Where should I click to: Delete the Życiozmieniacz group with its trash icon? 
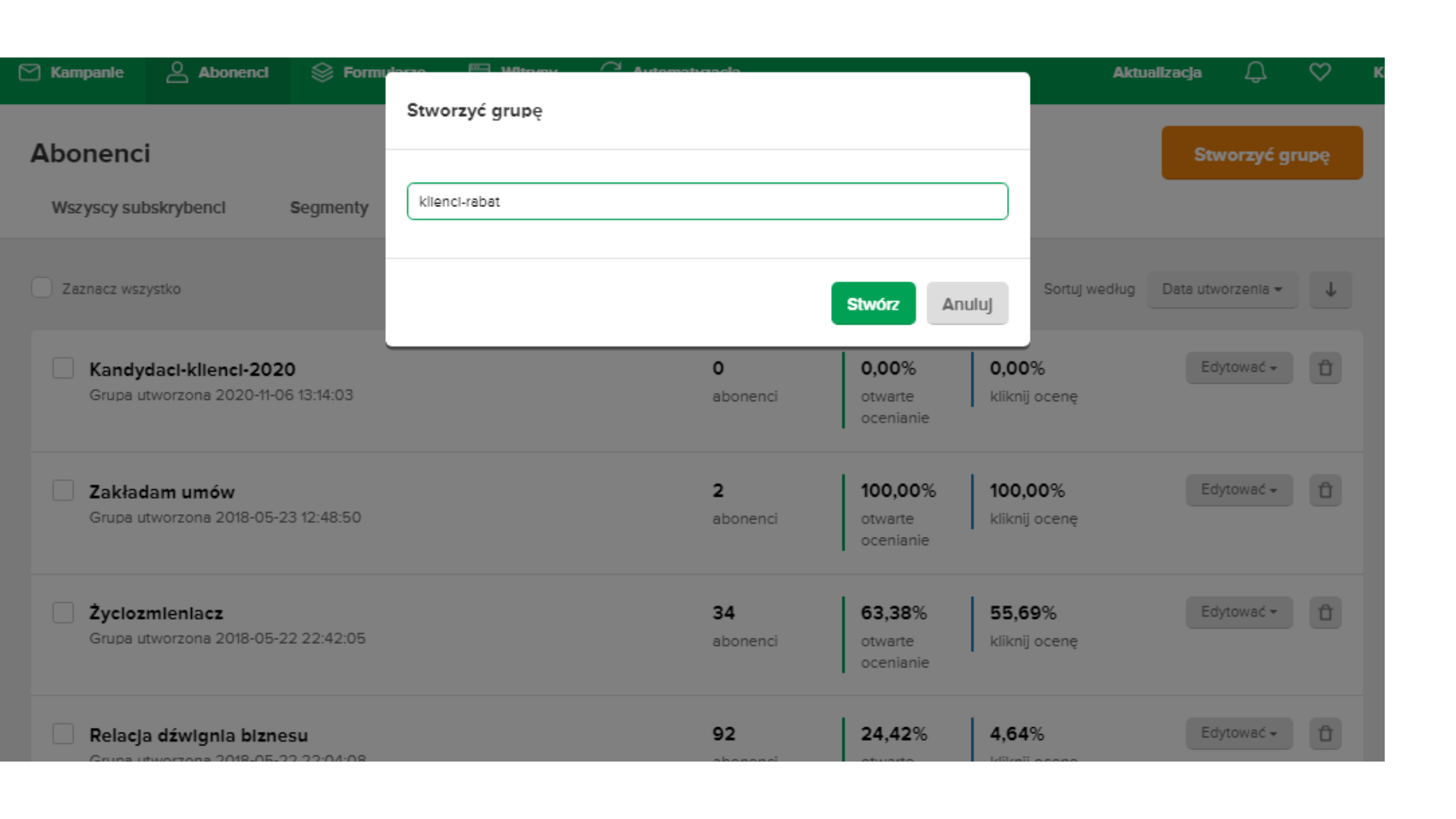pyautogui.click(x=1325, y=613)
